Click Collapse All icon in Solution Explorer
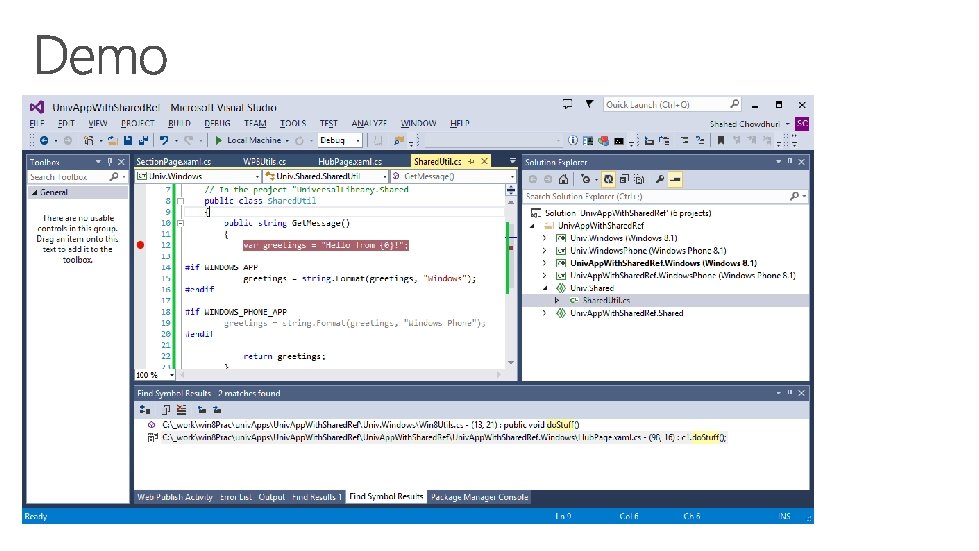The height and width of the screenshot is (551, 979). pos(624,180)
